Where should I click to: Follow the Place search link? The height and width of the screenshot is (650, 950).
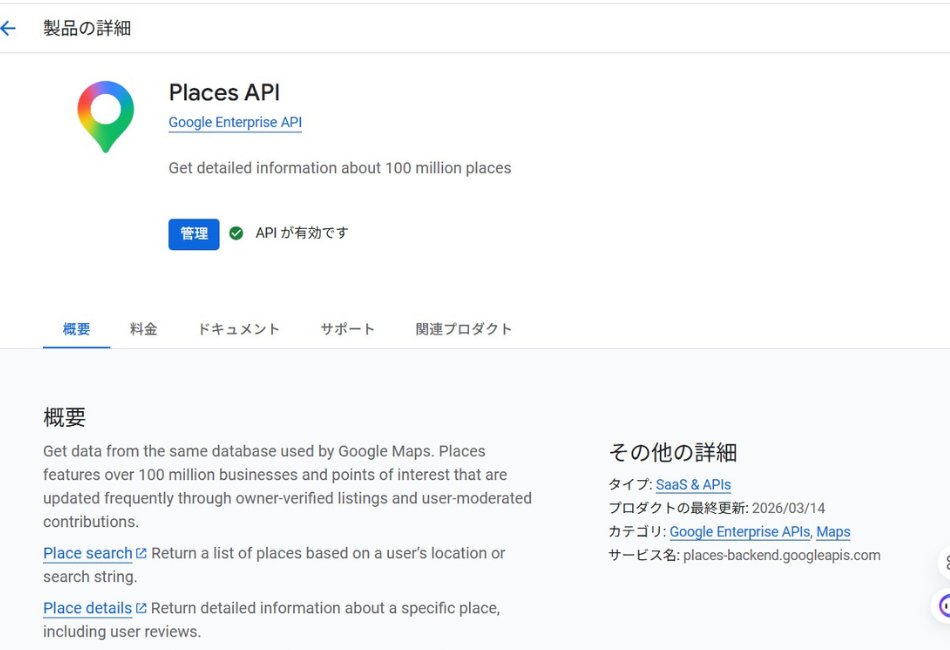pyautogui.click(x=87, y=553)
